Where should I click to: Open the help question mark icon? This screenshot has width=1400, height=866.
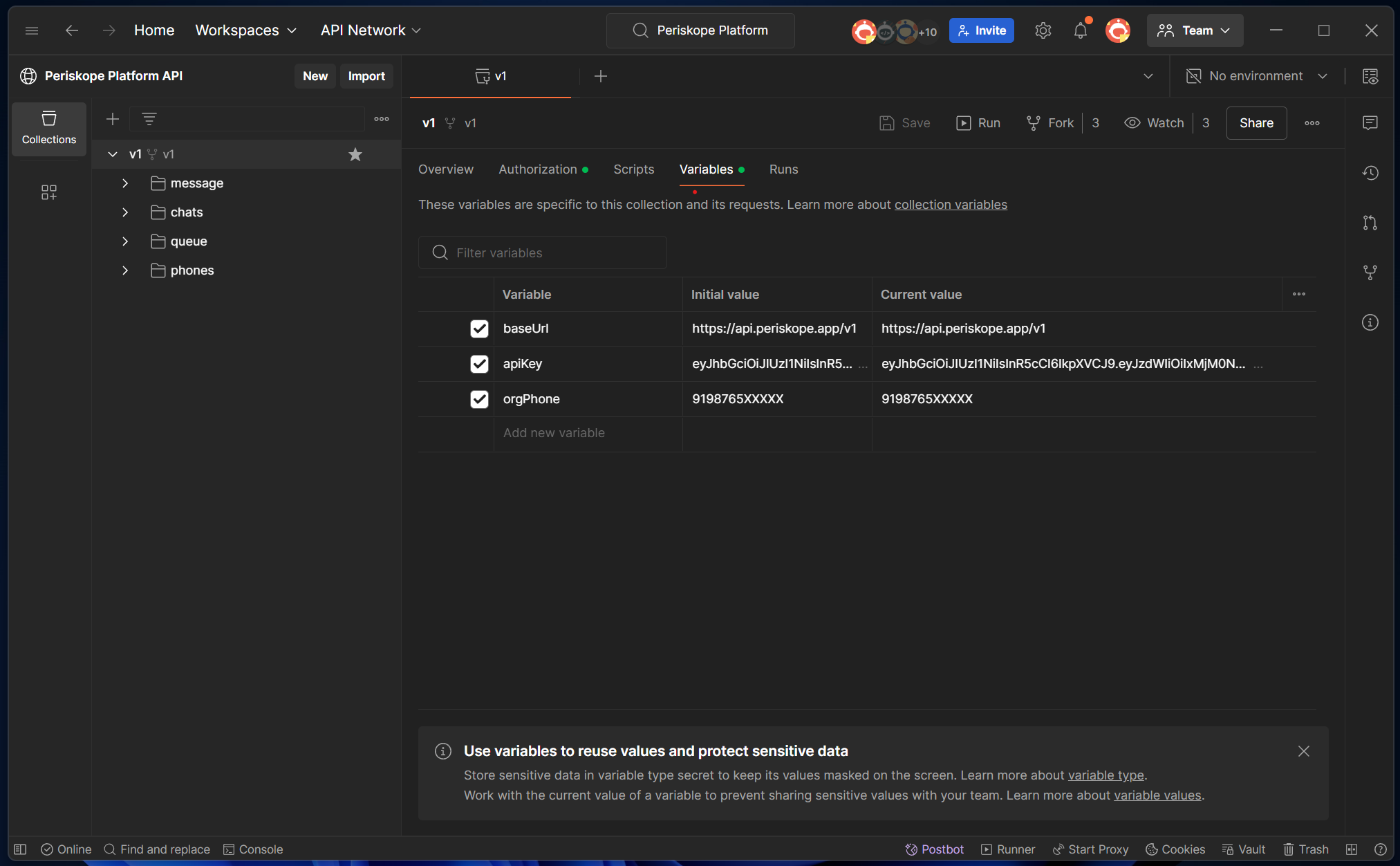[1381, 849]
